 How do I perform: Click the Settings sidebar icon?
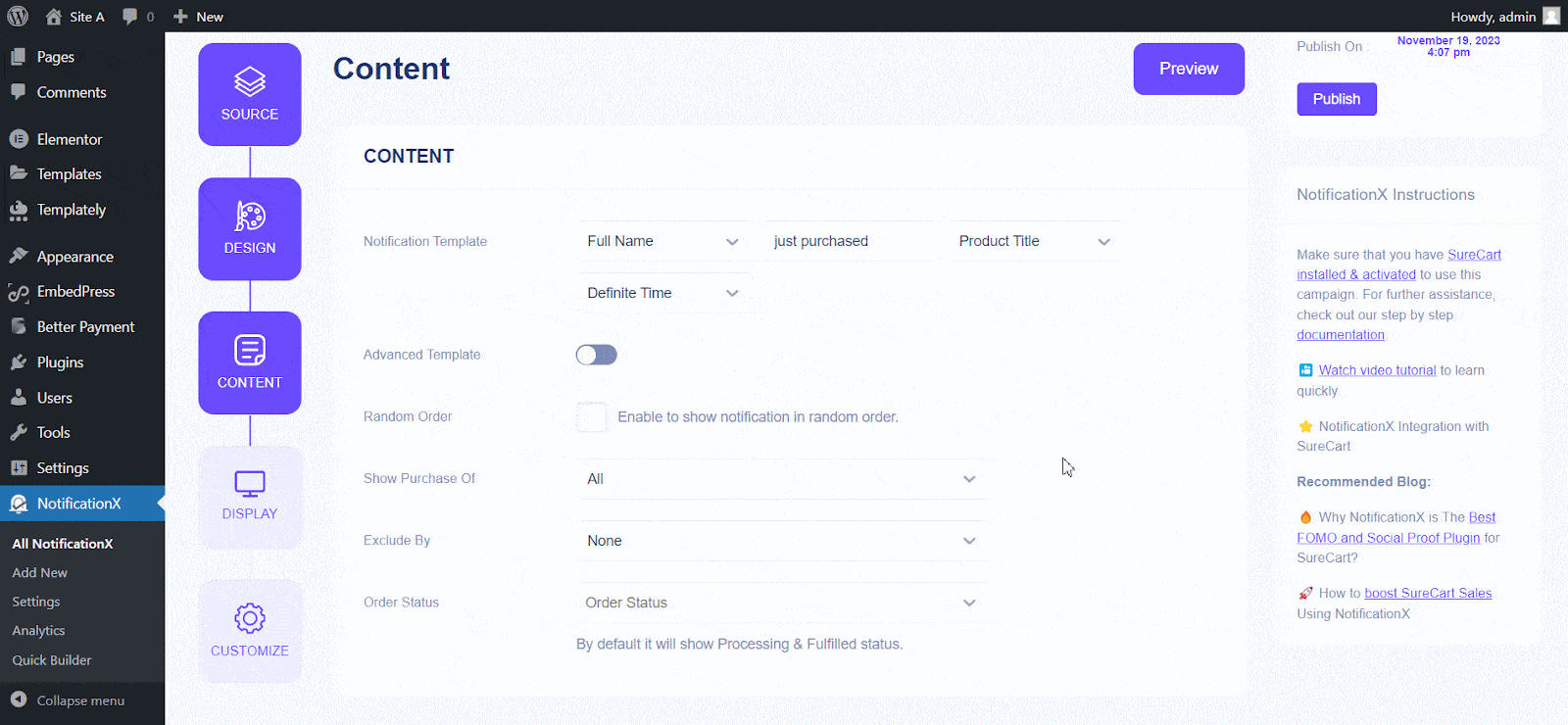point(19,468)
